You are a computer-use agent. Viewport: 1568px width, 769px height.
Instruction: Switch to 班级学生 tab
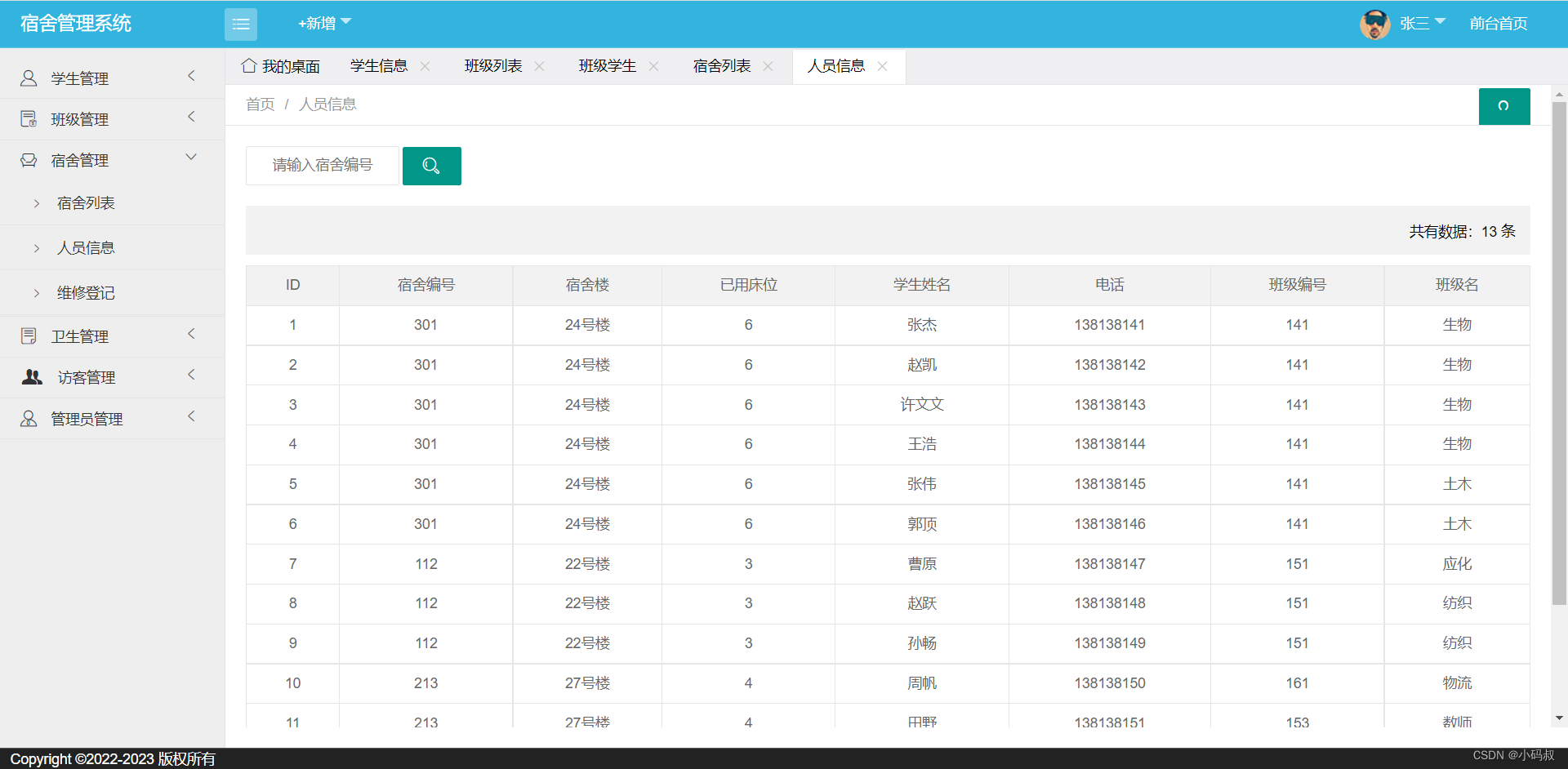pos(608,66)
